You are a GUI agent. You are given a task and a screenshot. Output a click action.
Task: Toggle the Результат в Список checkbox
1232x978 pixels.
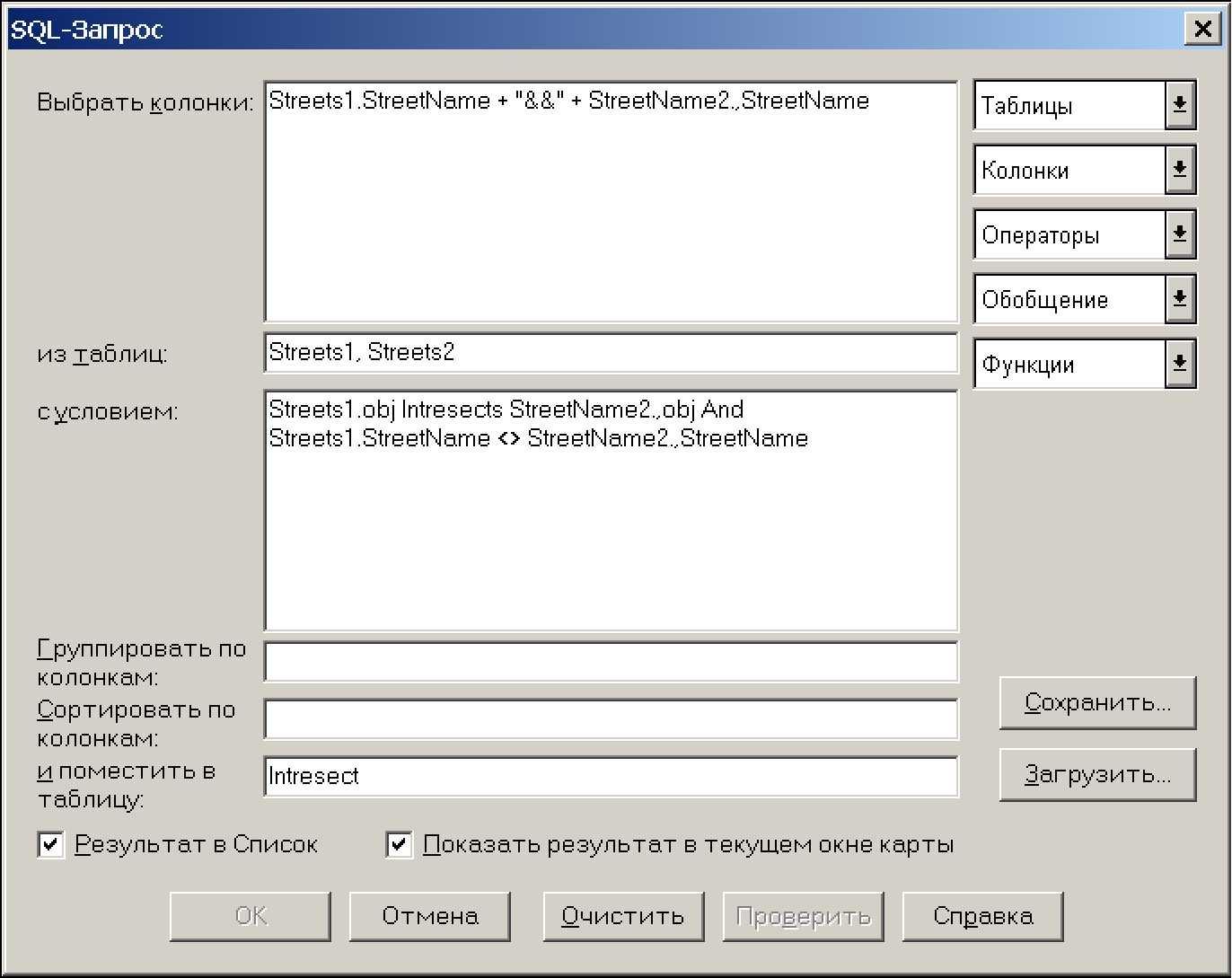click(51, 845)
